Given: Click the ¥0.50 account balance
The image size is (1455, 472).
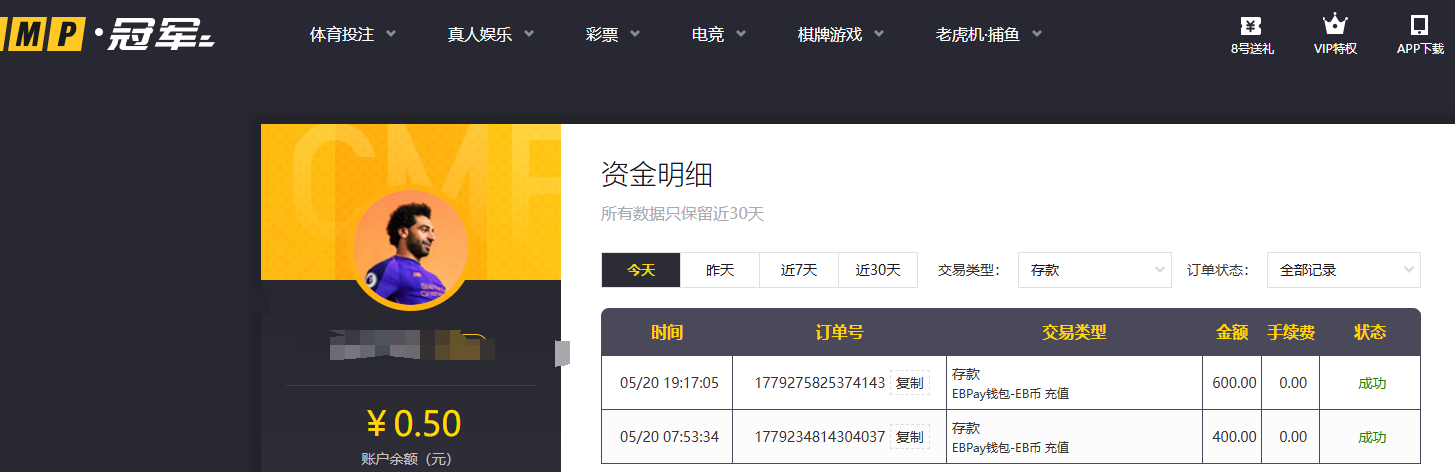Looking at the screenshot, I should coord(413,424).
